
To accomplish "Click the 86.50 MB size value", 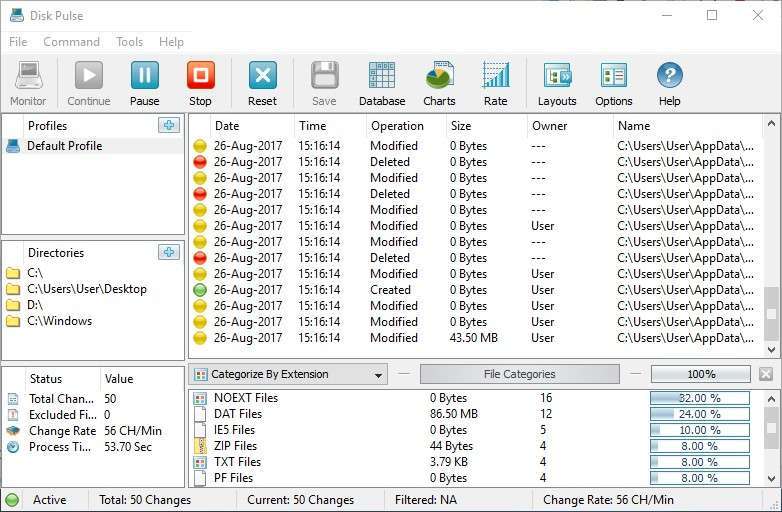I will (x=454, y=414).
